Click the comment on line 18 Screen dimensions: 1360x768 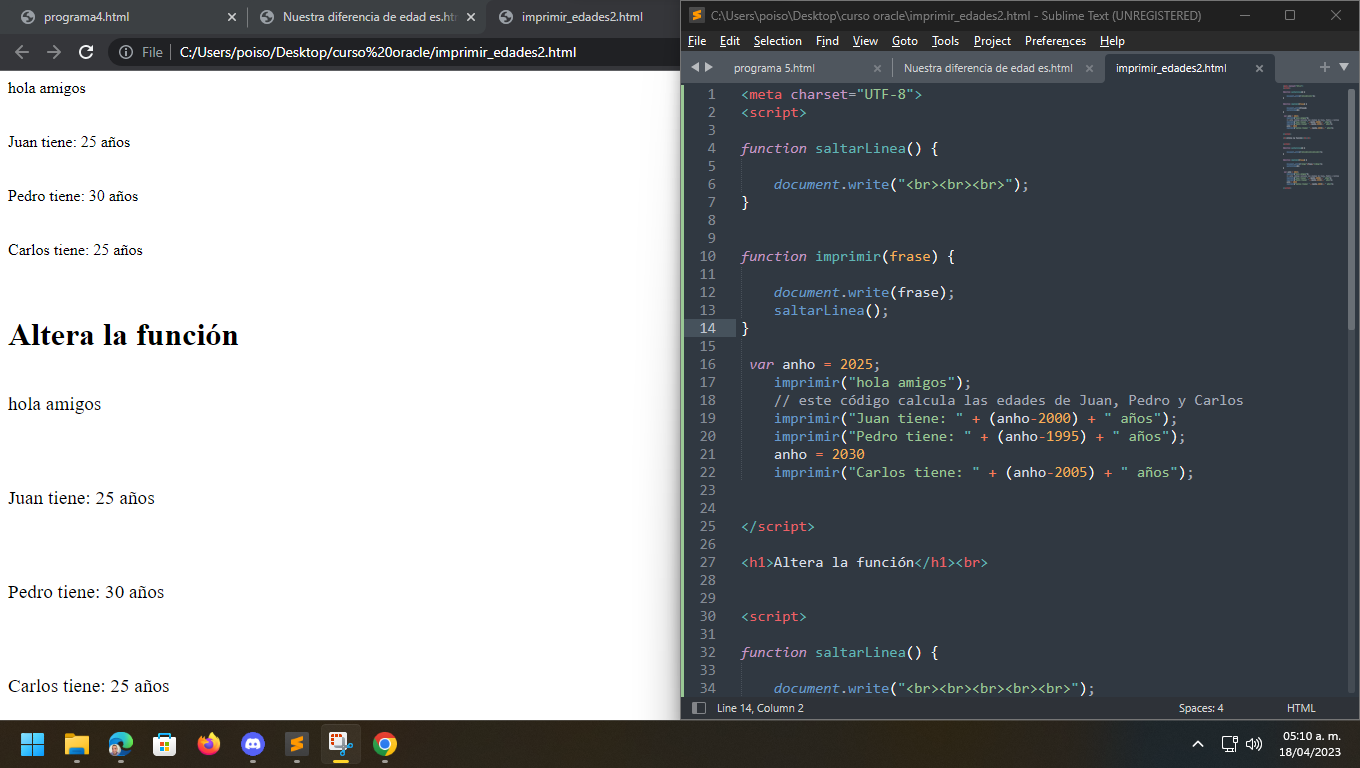(1008, 400)
